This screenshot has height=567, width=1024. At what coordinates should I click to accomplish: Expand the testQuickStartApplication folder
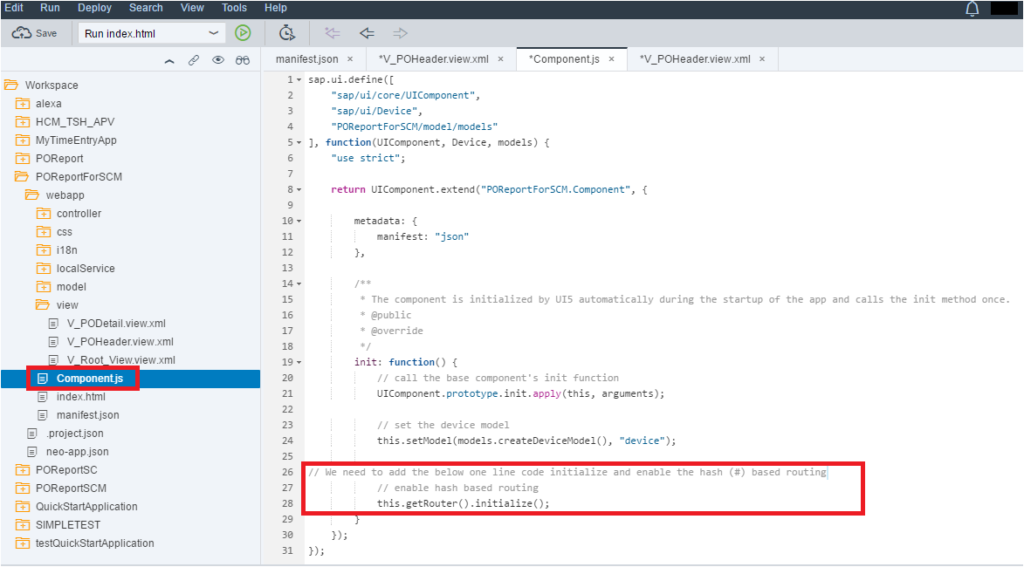tap(23, 543)
